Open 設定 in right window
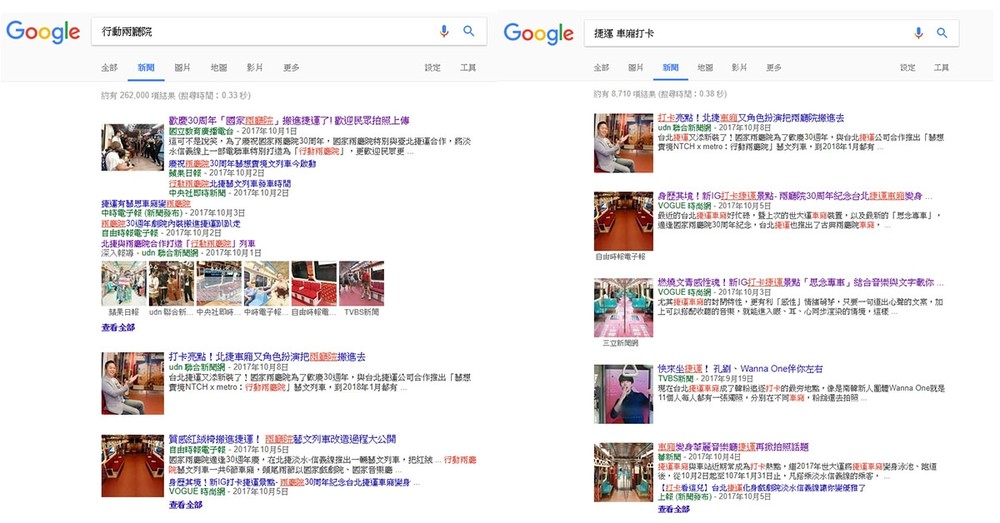This screenshot has width=1000, height=523. 908,68
